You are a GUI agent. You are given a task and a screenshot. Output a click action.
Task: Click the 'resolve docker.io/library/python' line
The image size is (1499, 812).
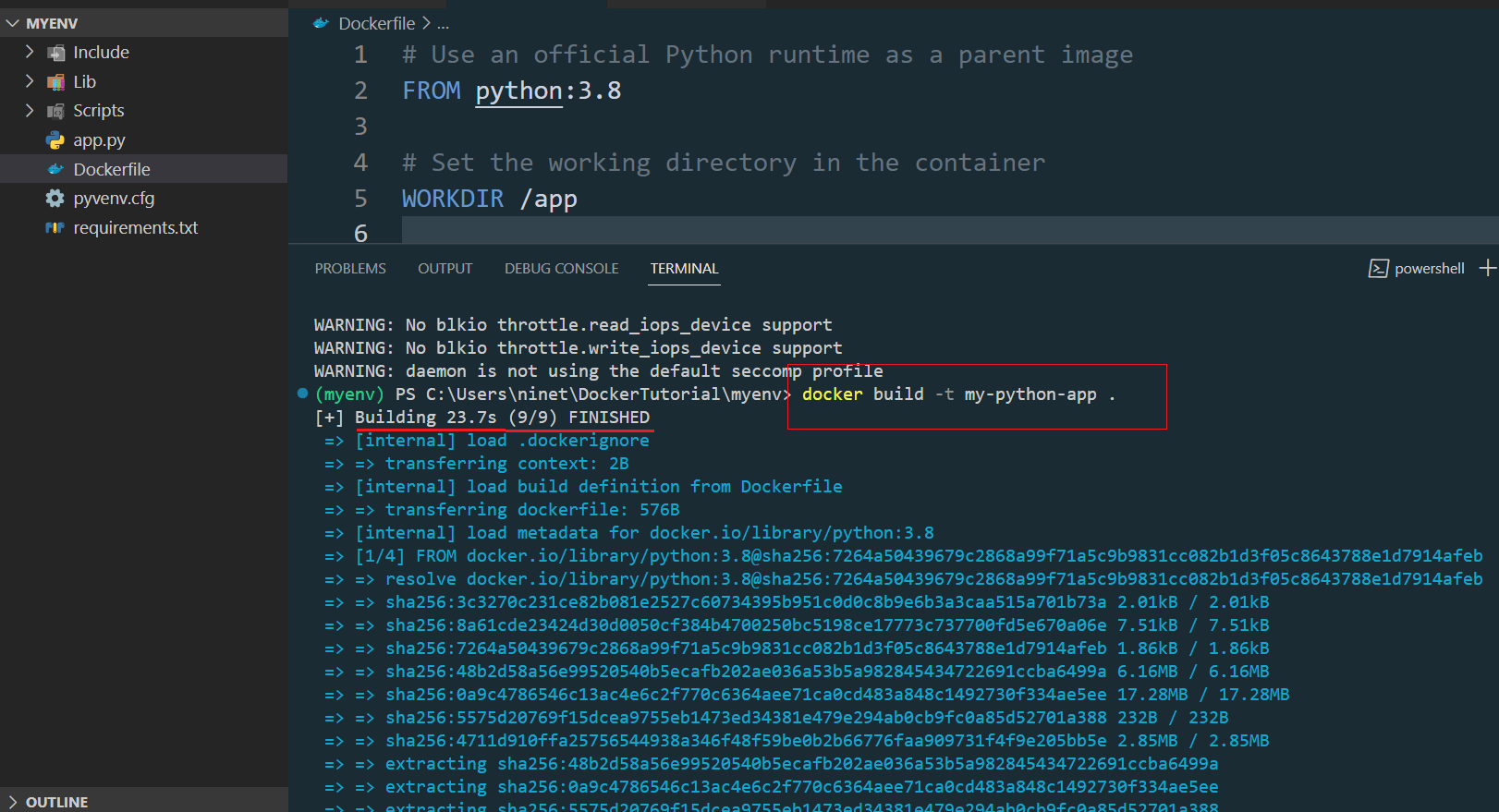pos(904,579)
